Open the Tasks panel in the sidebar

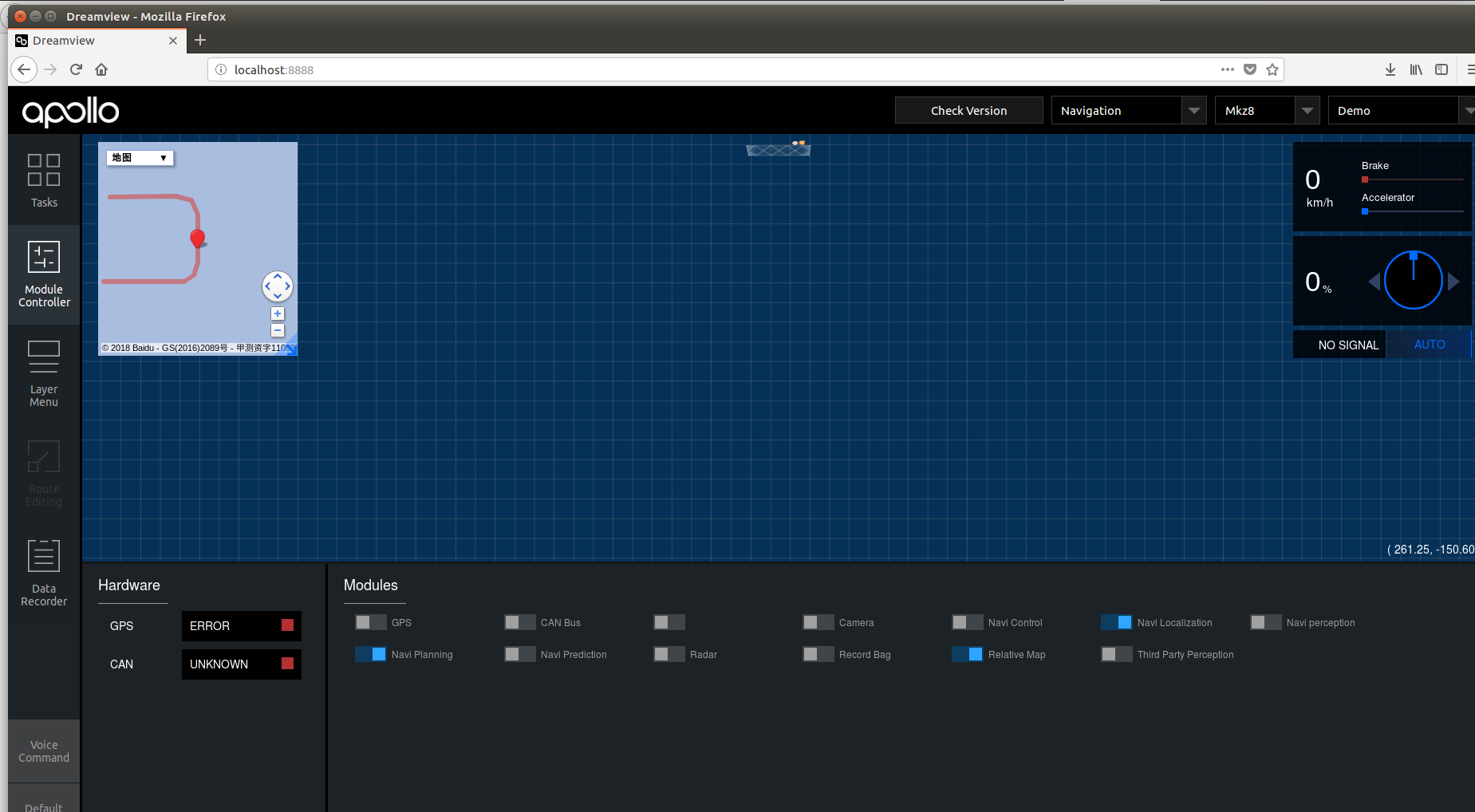click(x=44, y=182)
